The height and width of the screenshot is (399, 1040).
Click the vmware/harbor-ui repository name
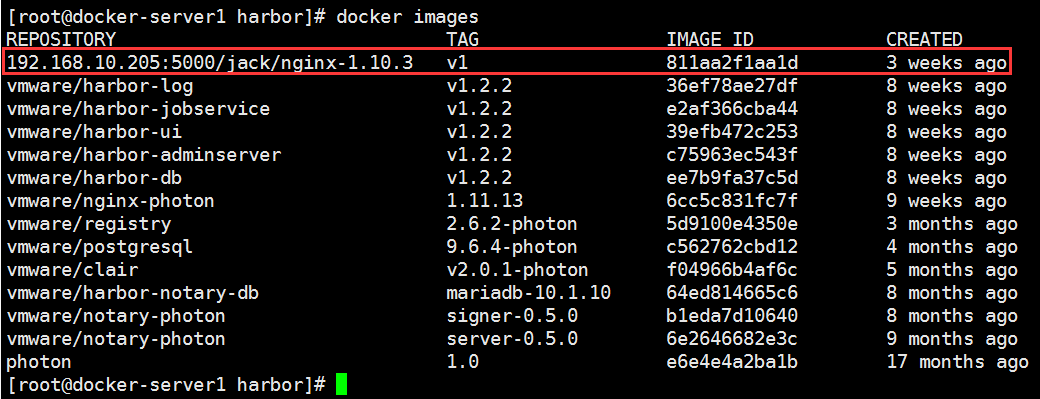[x=94, y=133]
